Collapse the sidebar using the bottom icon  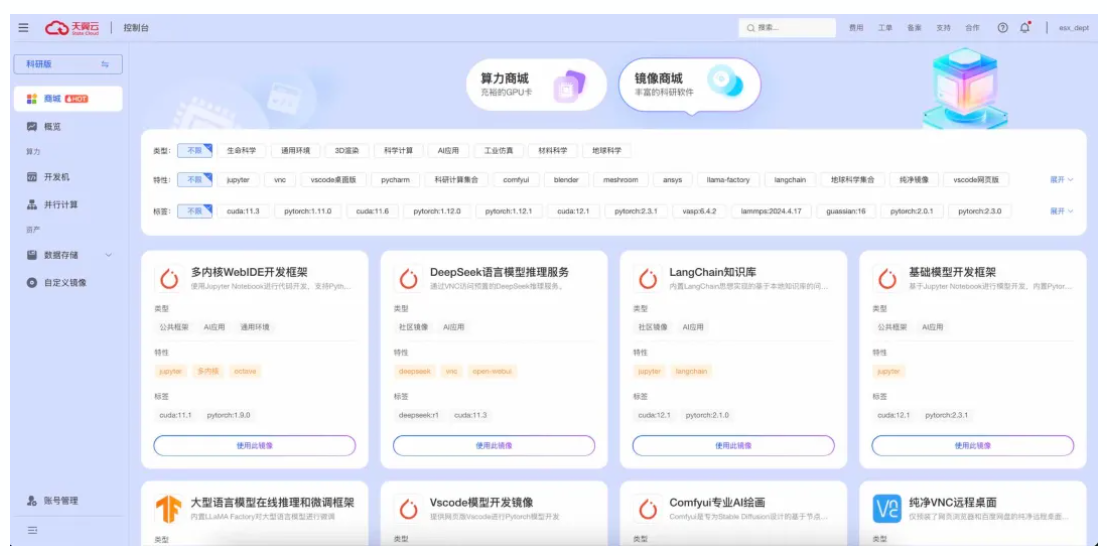[32, 530]
